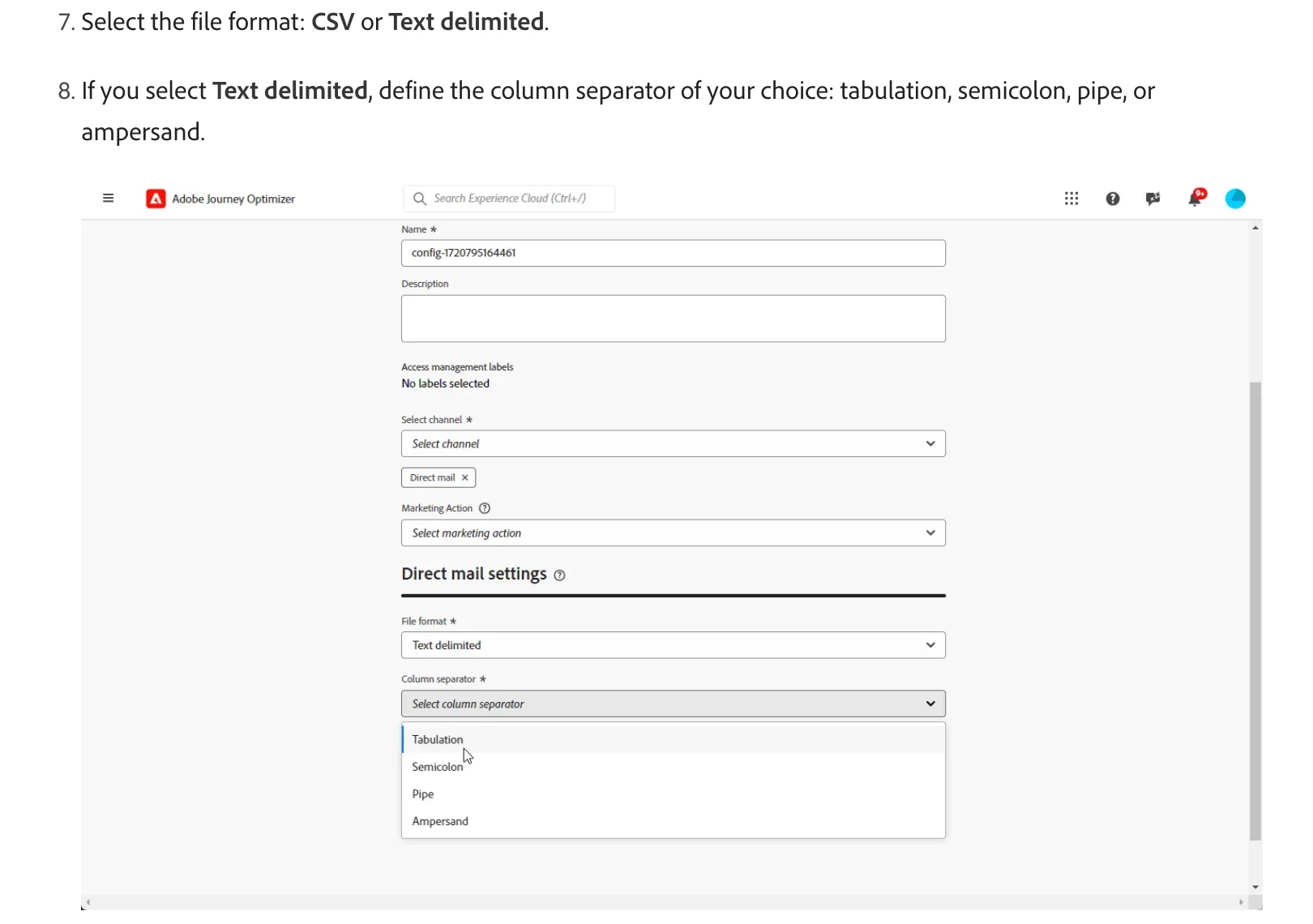Open the feedback chat icon
The width and height of the screenshot is (1313, 924).
1153,199
